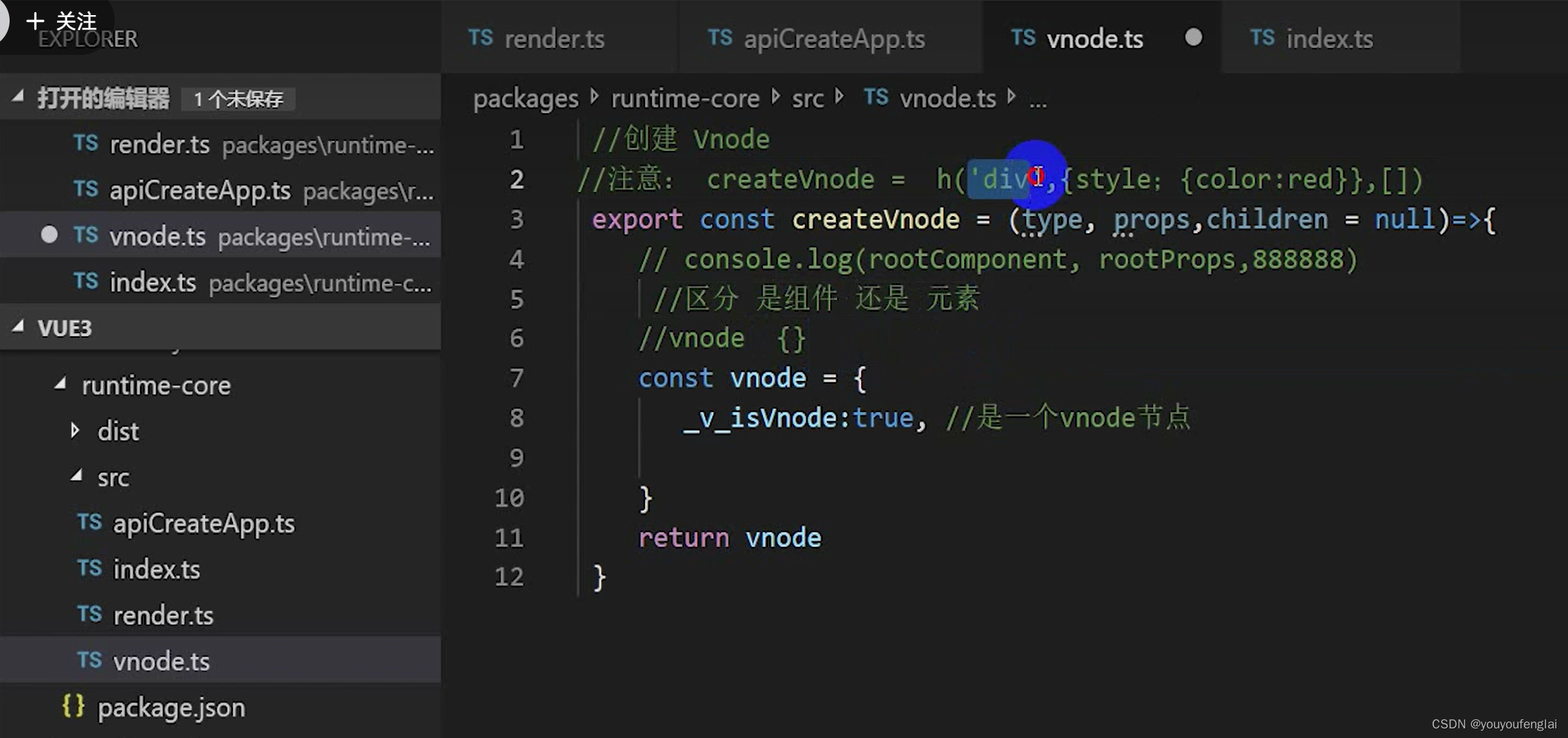Click the 'createVnode' identifier on line 3
This screenshot has width=1568, height=738.
point(876,219)
